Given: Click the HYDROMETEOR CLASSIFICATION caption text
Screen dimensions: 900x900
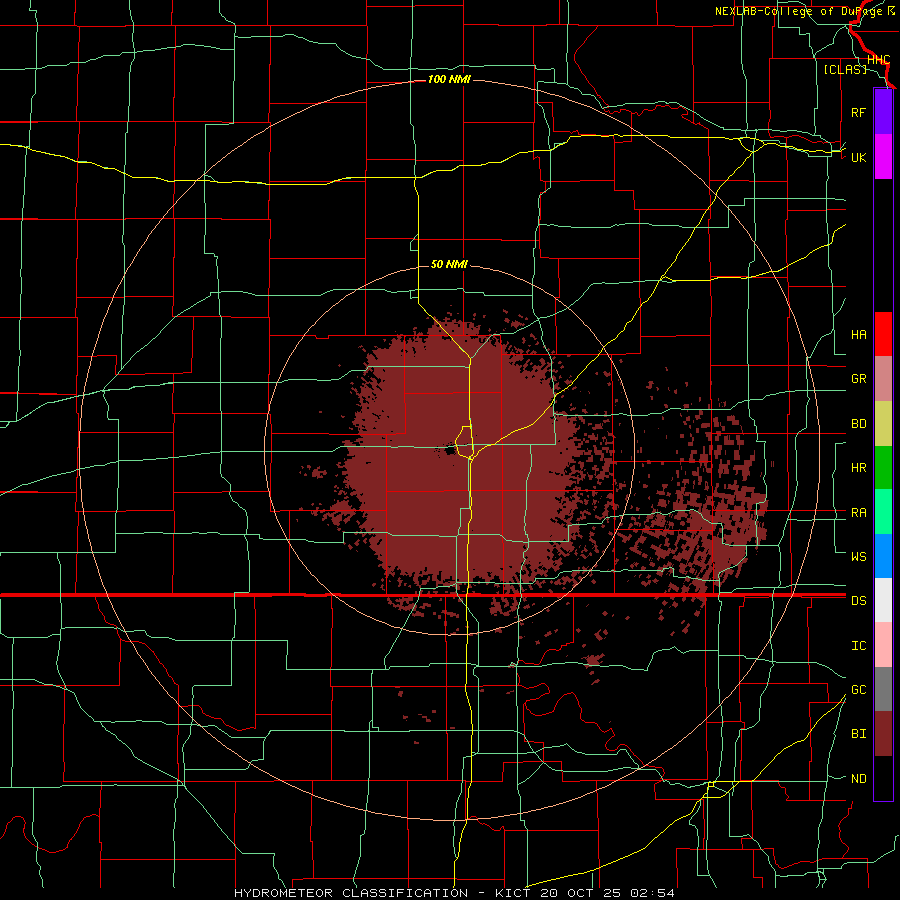Looking at the screenshot, I should click(351, 893).
